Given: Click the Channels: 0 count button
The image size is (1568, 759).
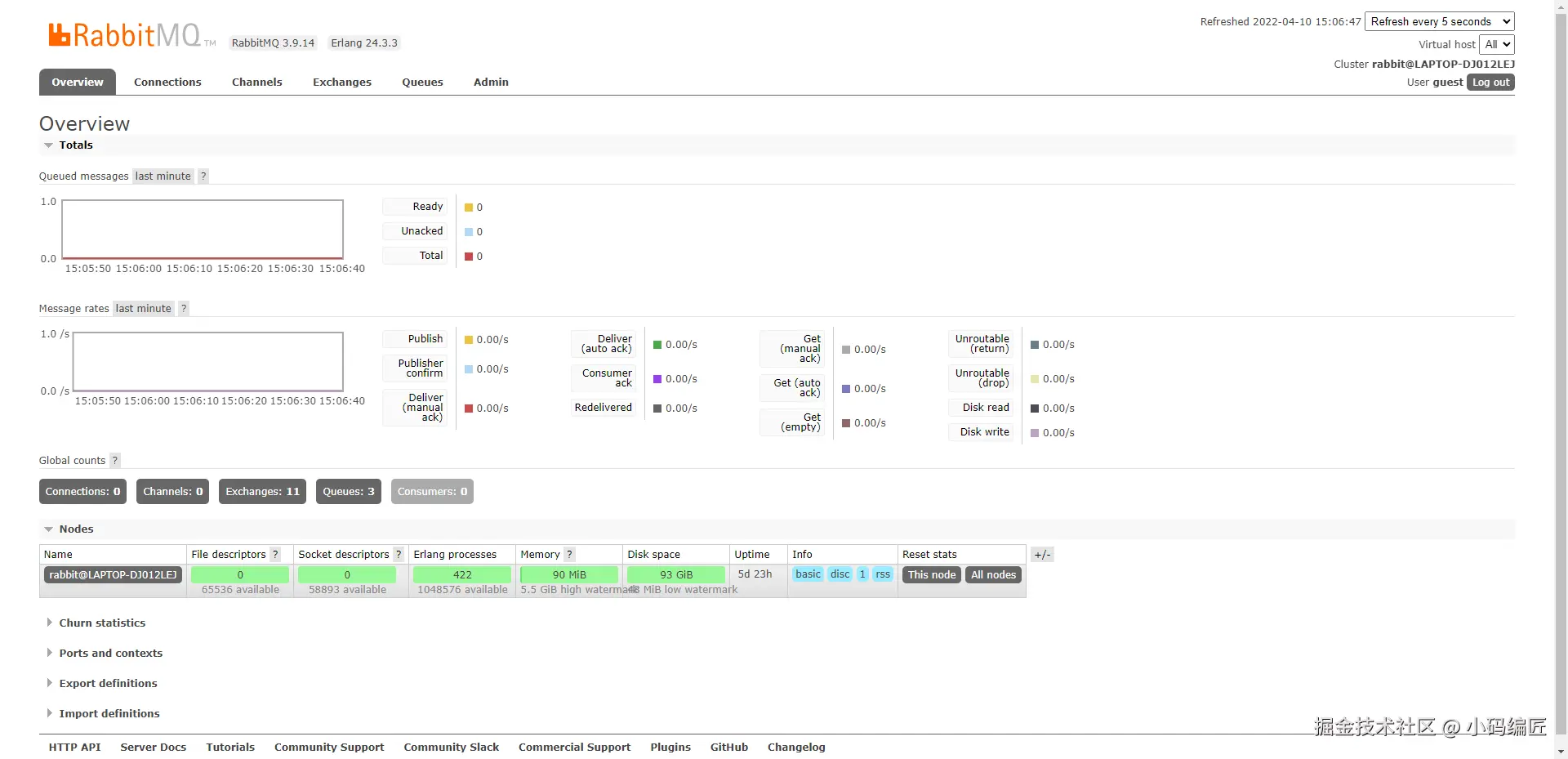Looking at the screenshot, I should [x=173, y=492].
